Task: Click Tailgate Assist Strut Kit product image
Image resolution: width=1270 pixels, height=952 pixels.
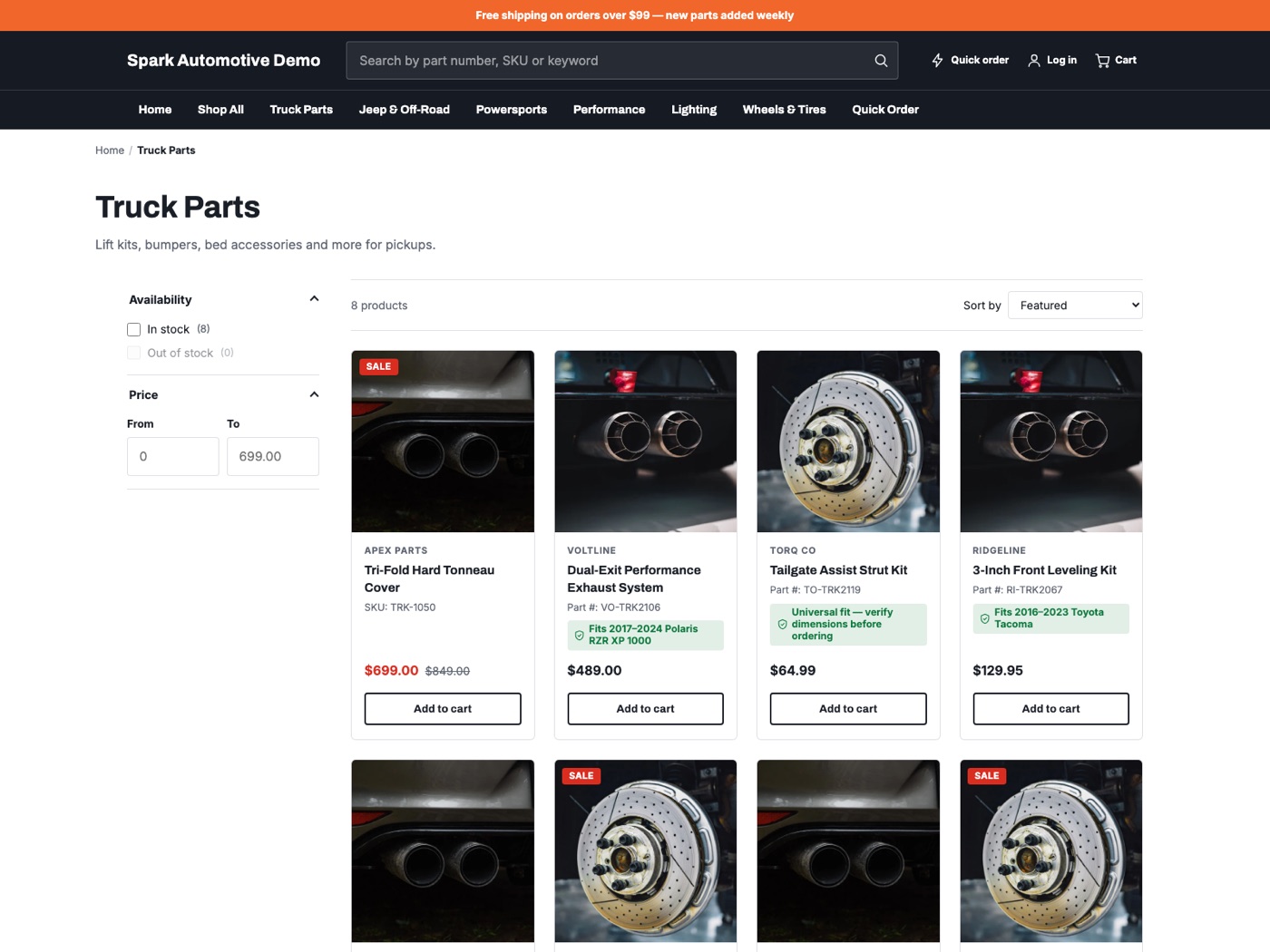Action: coord(848,442)
